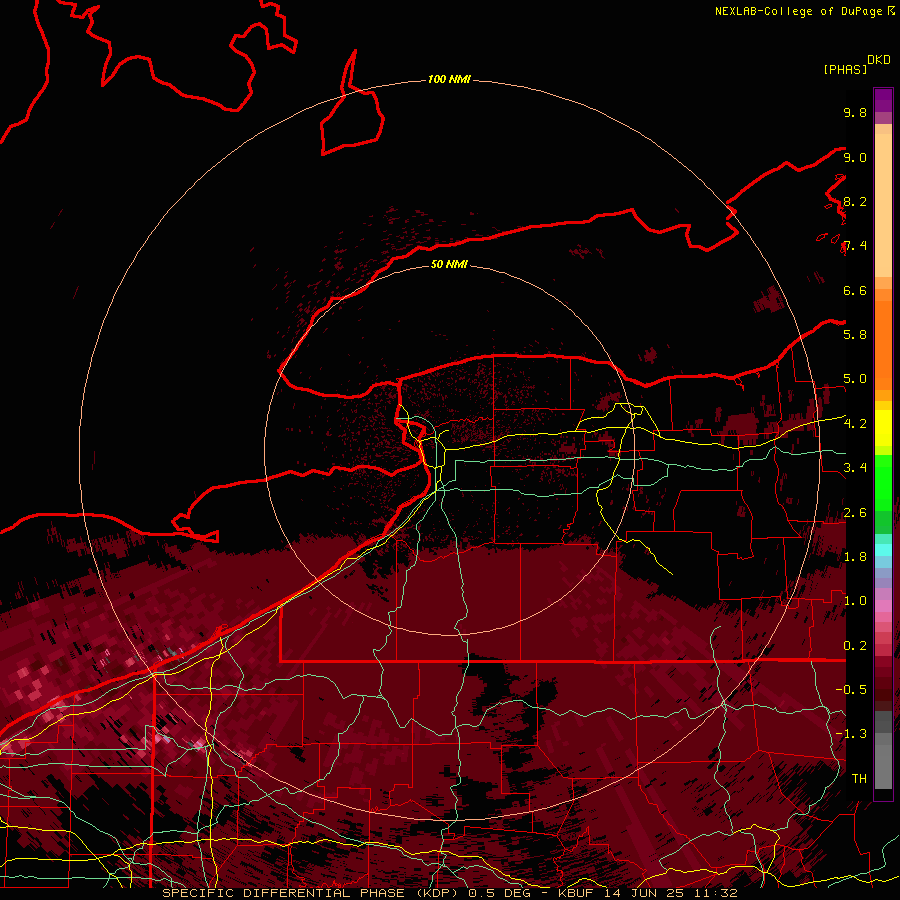
Task: Click the 5.8 value on the color scale
Action: [x=855, y=334]
